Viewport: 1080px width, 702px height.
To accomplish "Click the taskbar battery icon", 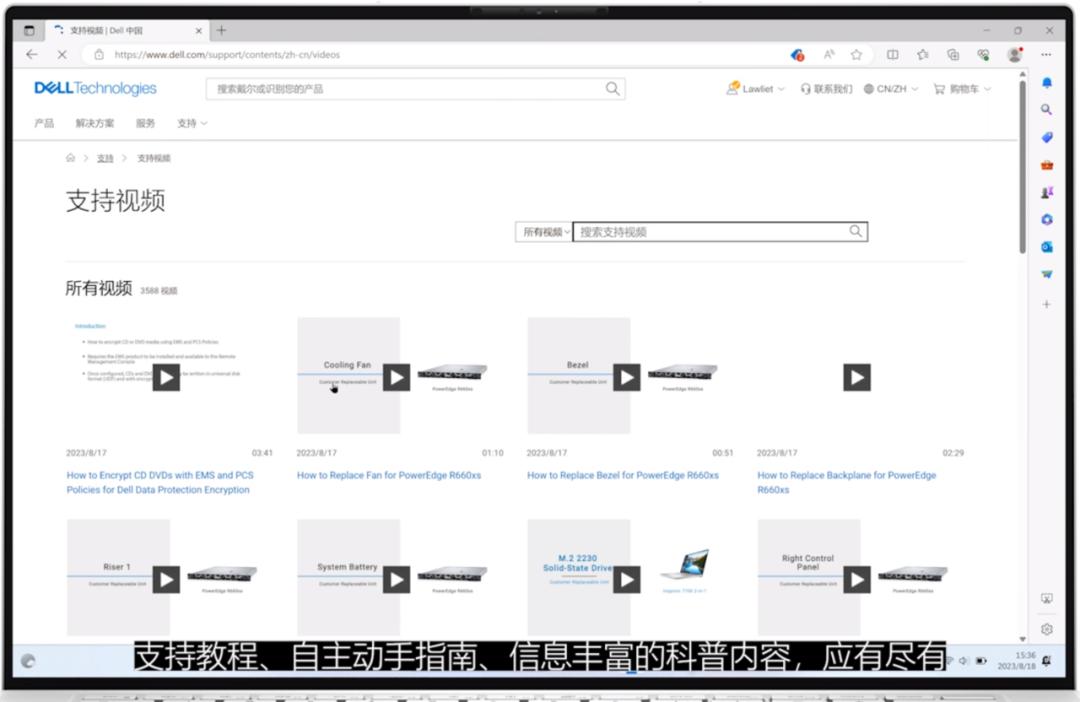I will [981, 661].
